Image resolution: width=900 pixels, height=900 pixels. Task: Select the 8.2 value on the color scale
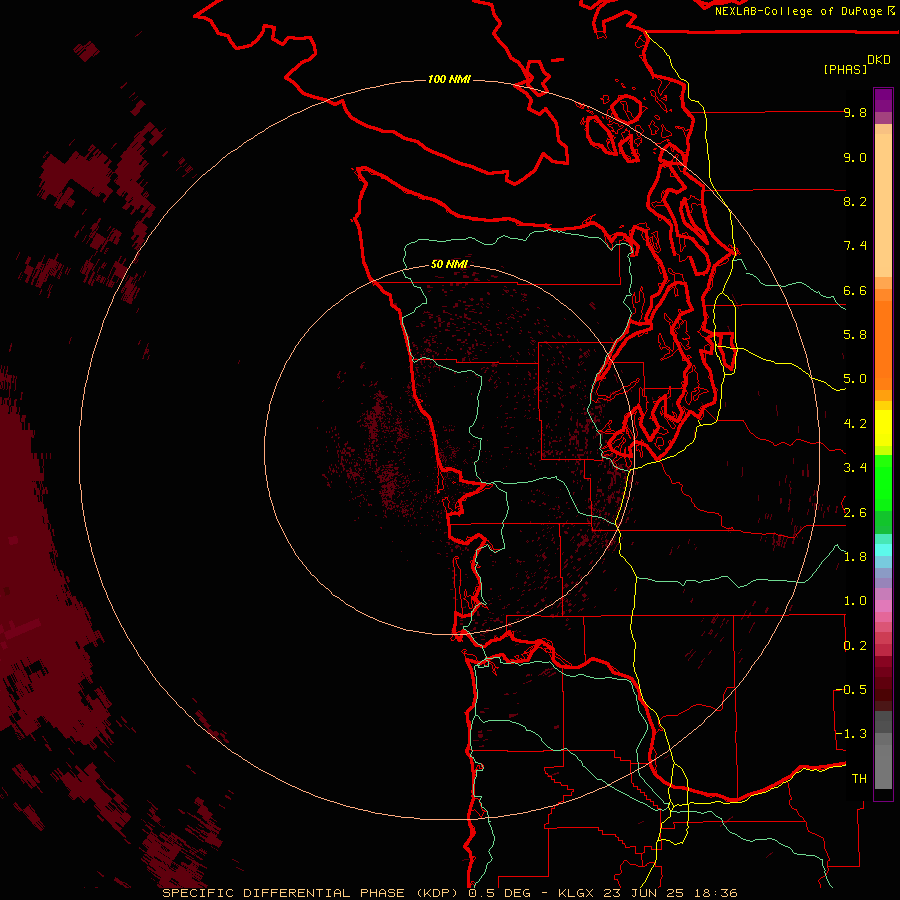[855, 201]
